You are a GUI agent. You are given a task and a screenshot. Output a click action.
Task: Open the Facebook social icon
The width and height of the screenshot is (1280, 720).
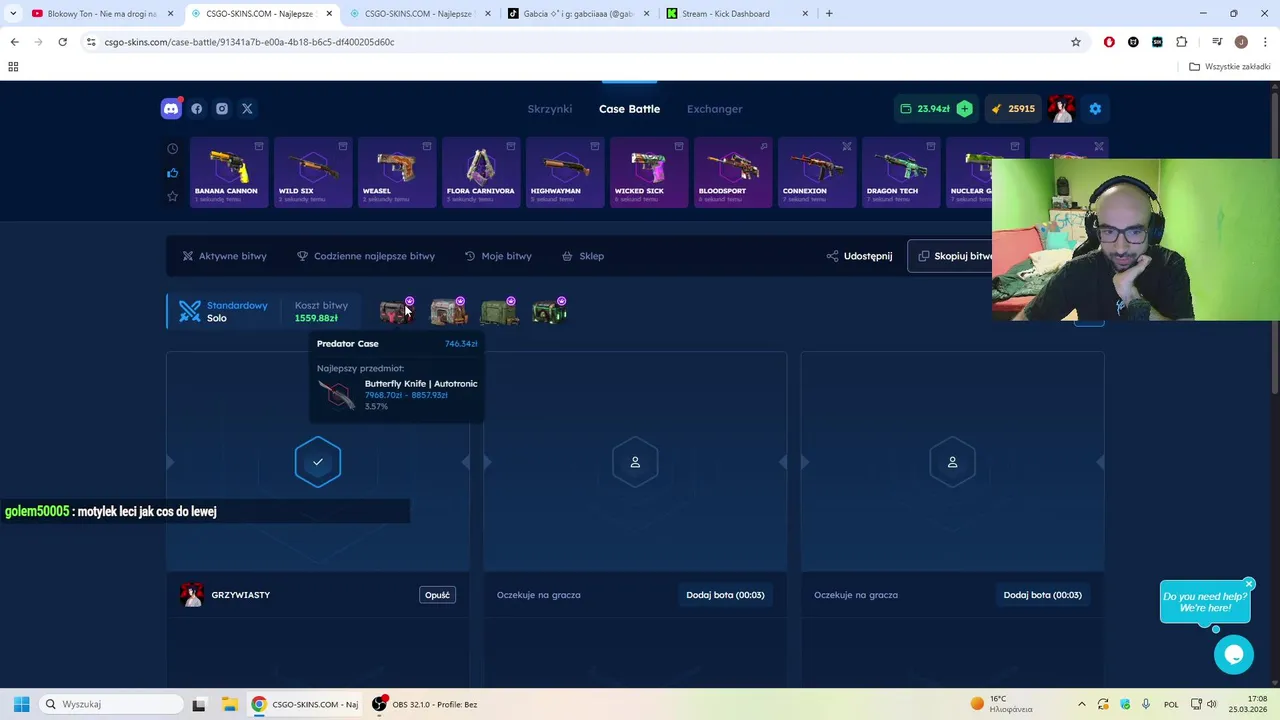[x=197, y=109]
